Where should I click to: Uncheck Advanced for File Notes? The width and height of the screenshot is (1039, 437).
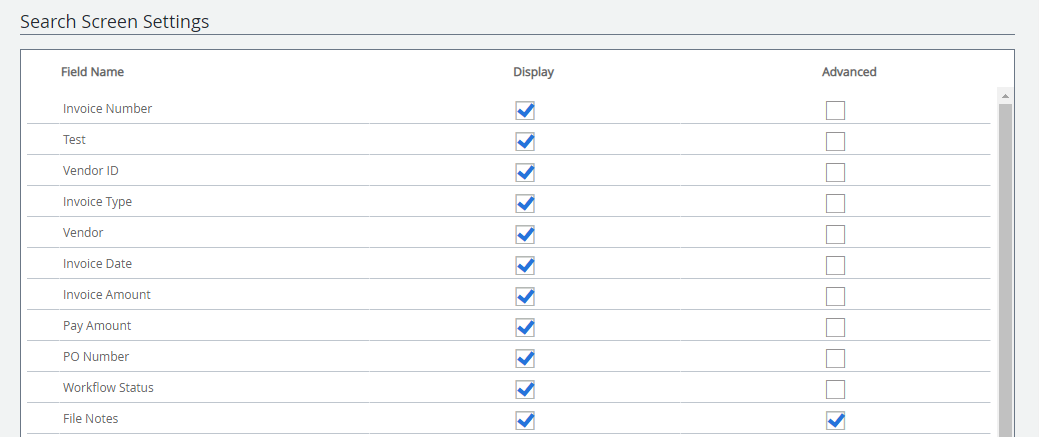point(835,420)
